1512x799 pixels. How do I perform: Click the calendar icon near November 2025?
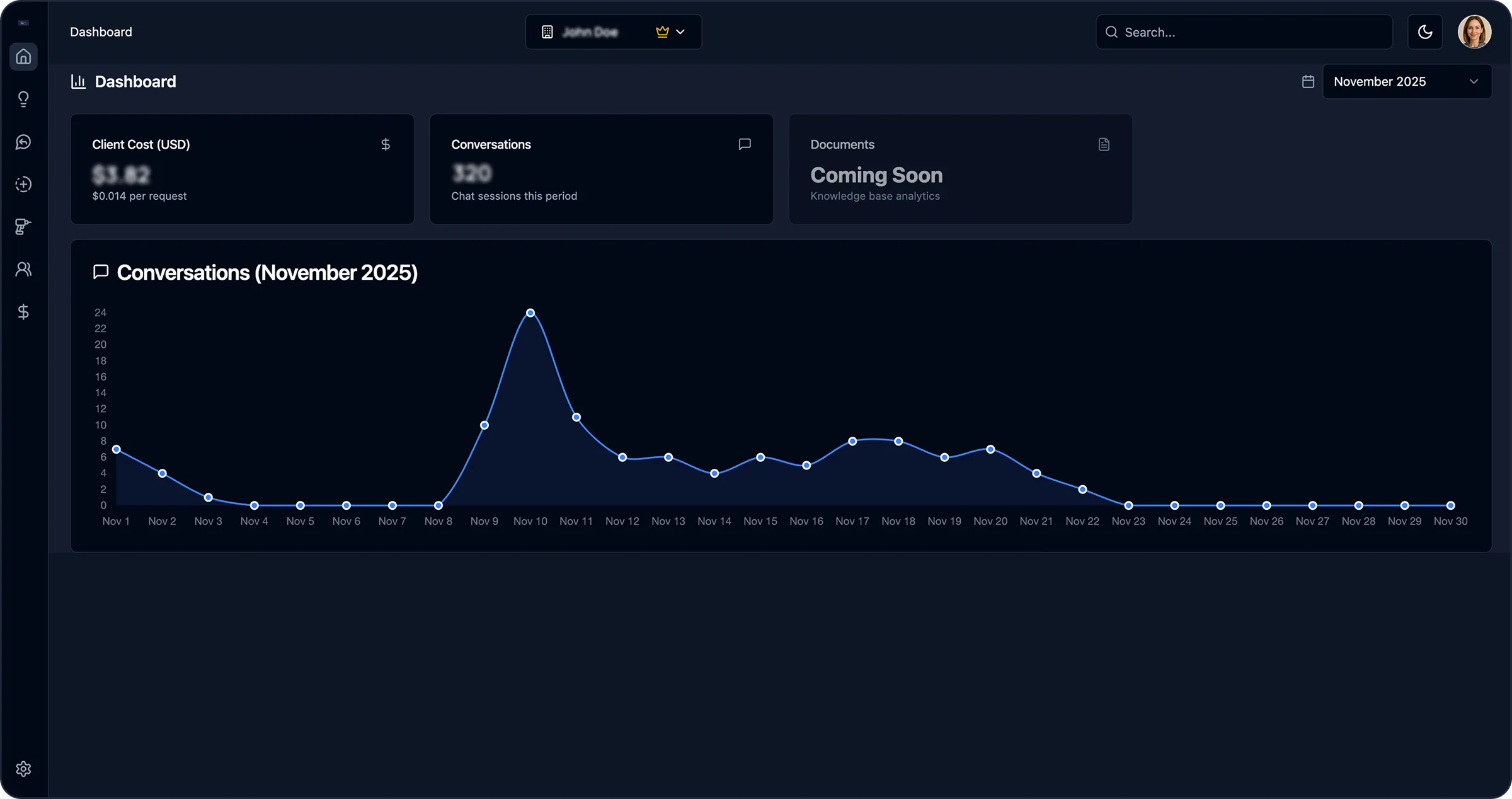point(1308,81)
